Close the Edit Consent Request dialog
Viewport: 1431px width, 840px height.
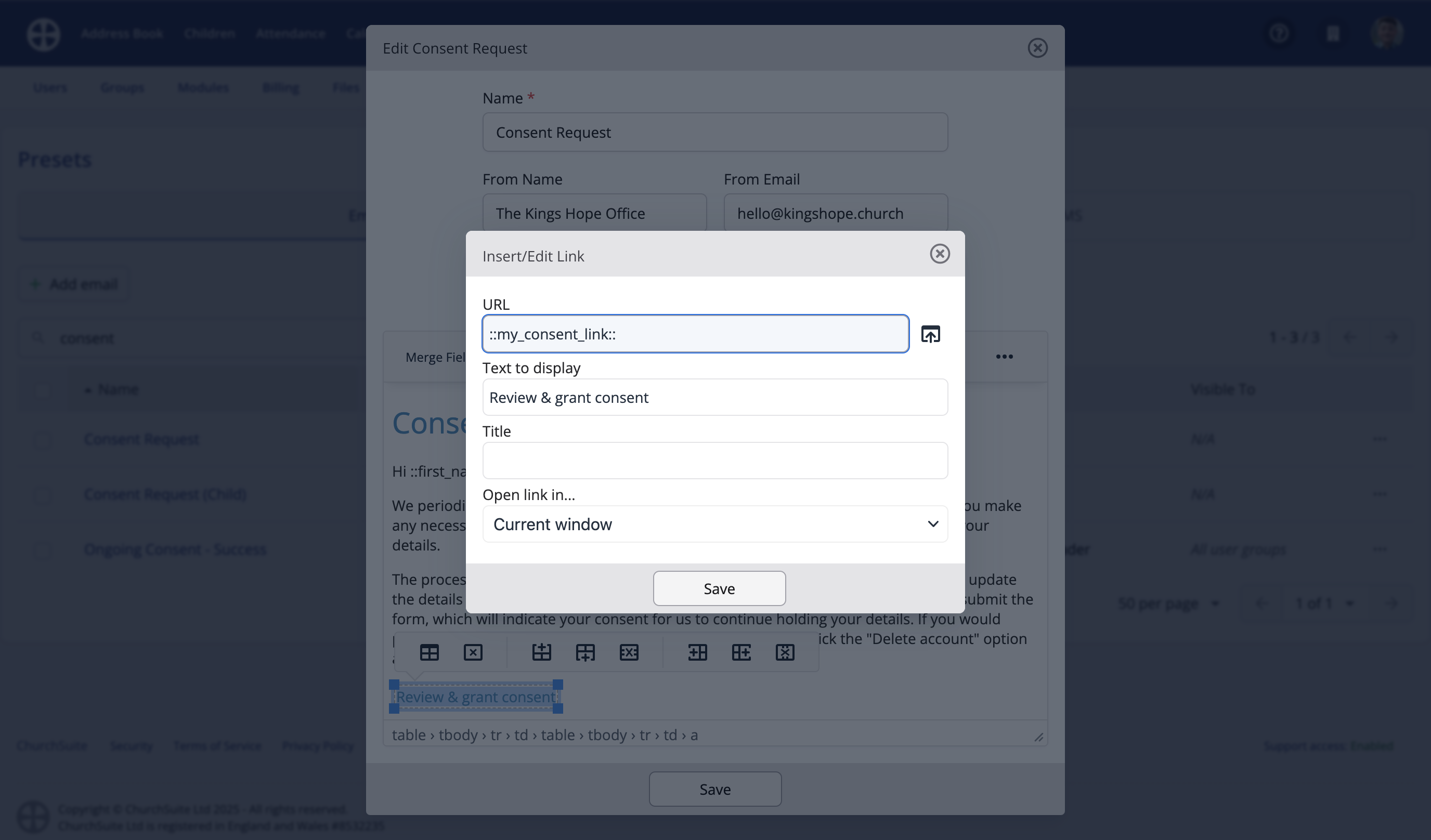[1037, 48]
